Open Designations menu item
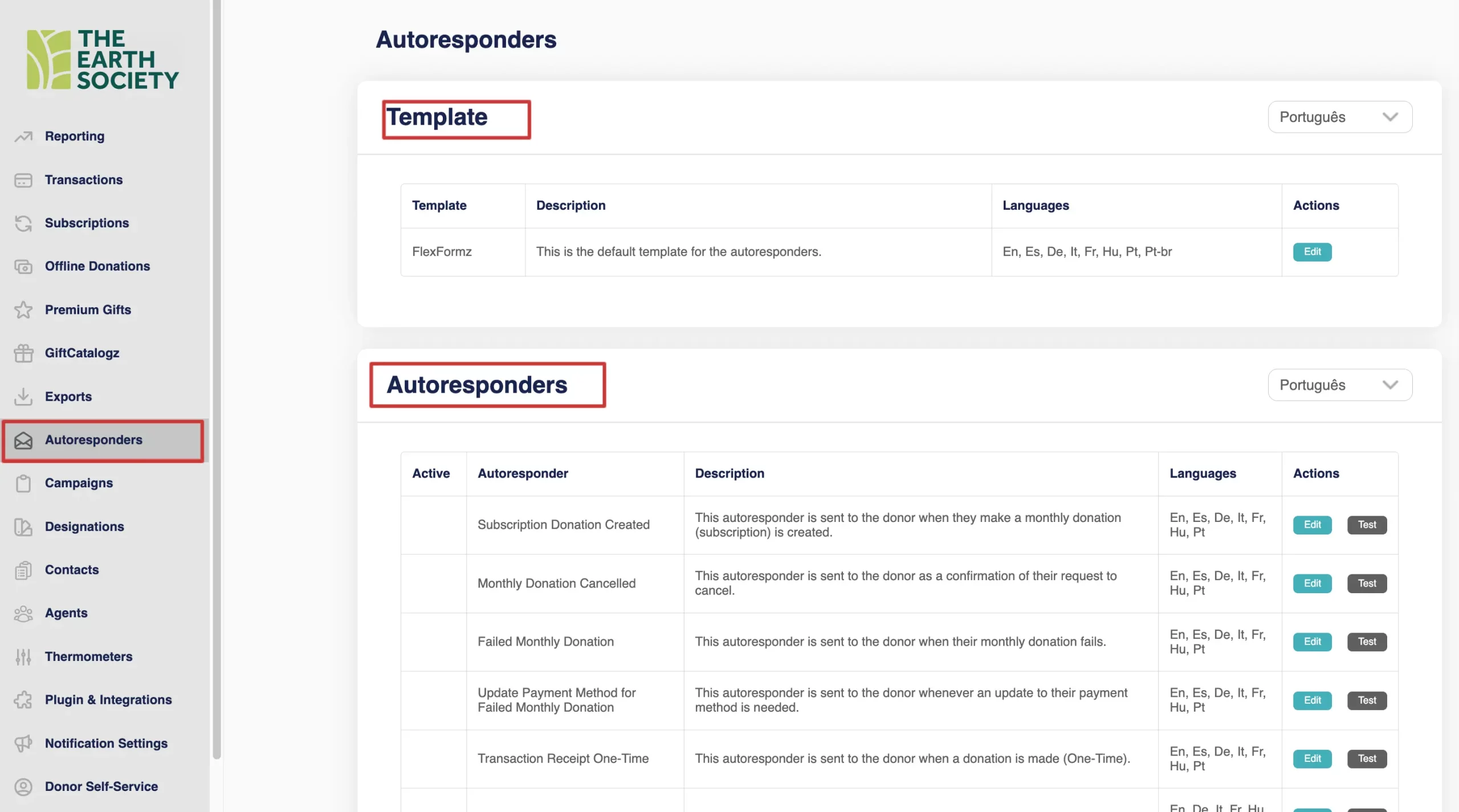Screen dimensions: 1459x812 [84, 527]
